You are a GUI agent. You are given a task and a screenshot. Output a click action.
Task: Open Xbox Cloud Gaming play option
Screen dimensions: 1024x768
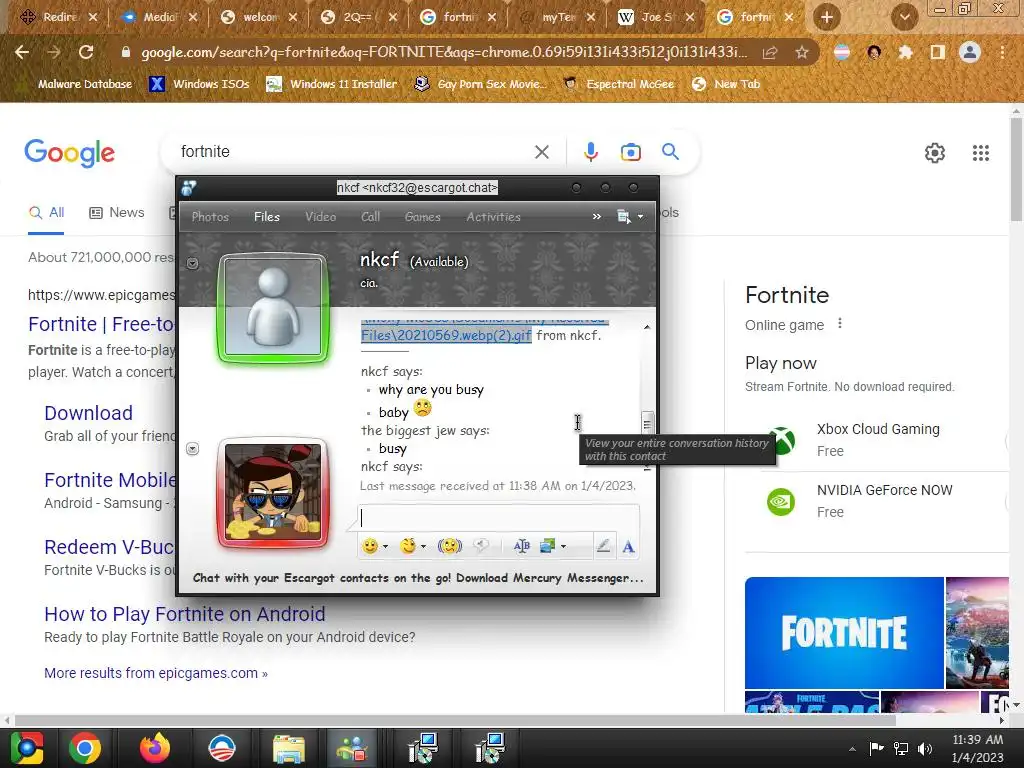click(878, 440)
